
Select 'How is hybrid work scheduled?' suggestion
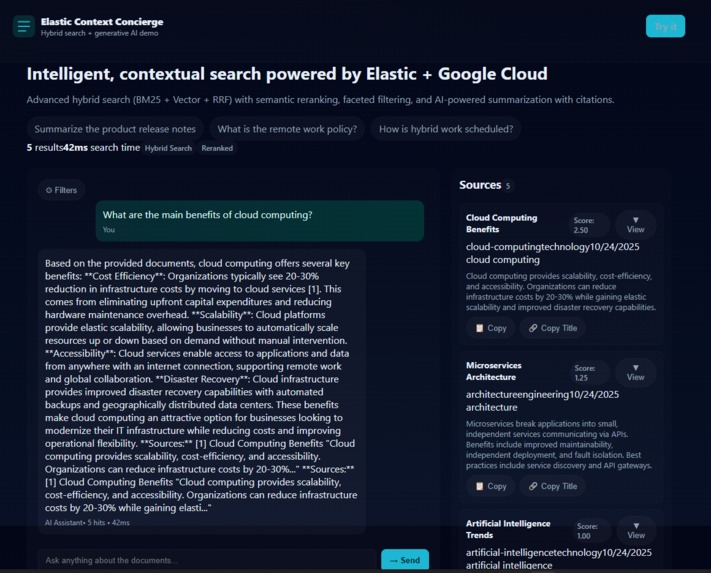click(x=446, y=129)
